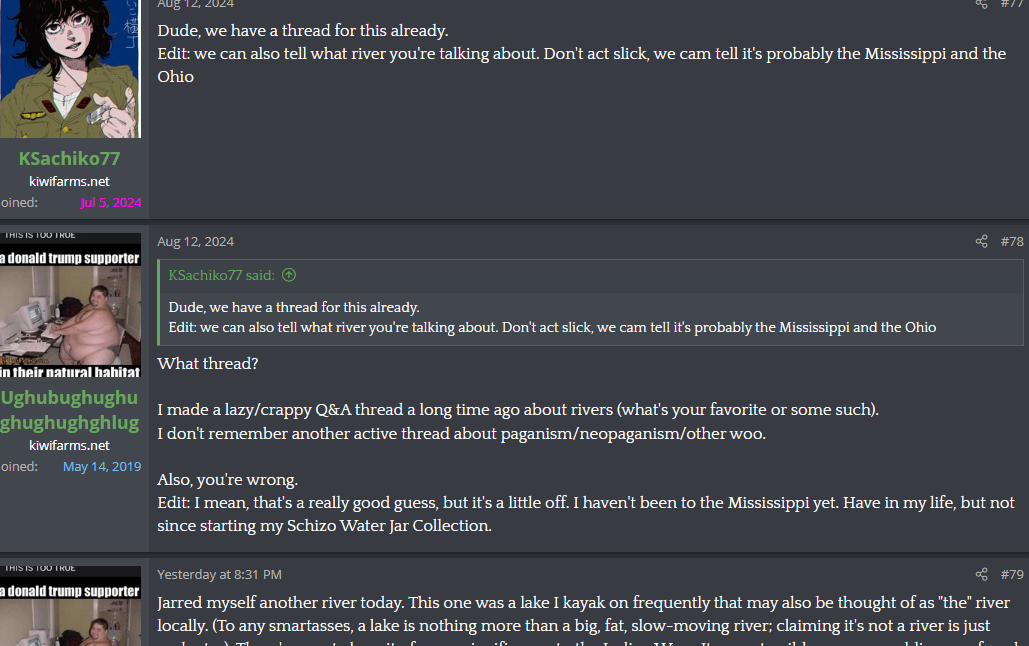
Task: Click share icon on post #78
Action: (x=981, y=242)
